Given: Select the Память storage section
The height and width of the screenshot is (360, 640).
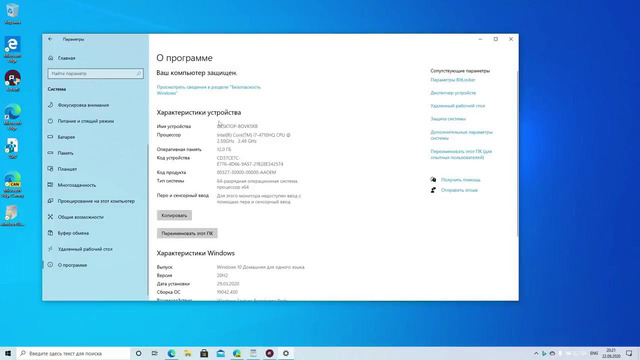Looking at the screenshot, I should (65, 153).
